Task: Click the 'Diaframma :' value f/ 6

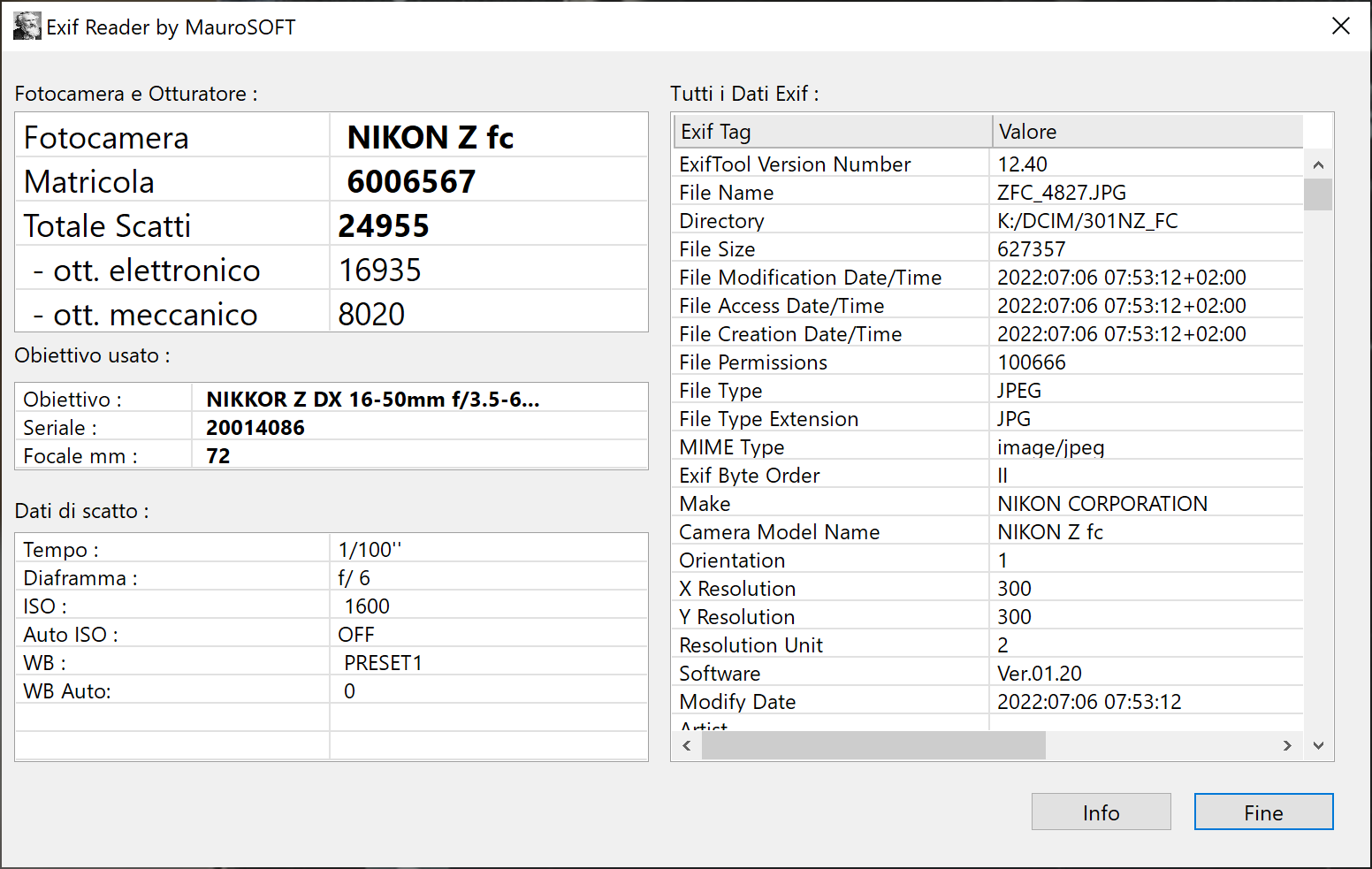Action: (354, 578)
